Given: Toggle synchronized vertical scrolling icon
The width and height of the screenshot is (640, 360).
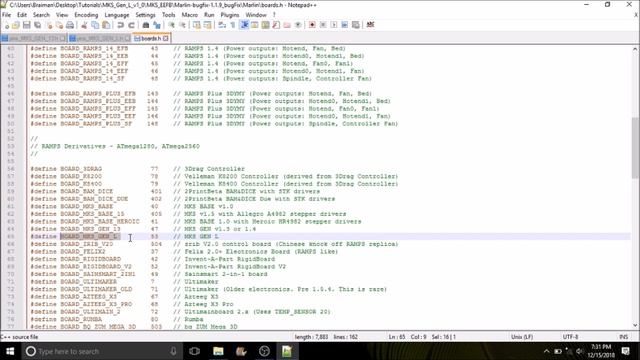Looking at the screenshot, I should click(x=197, y=25).
